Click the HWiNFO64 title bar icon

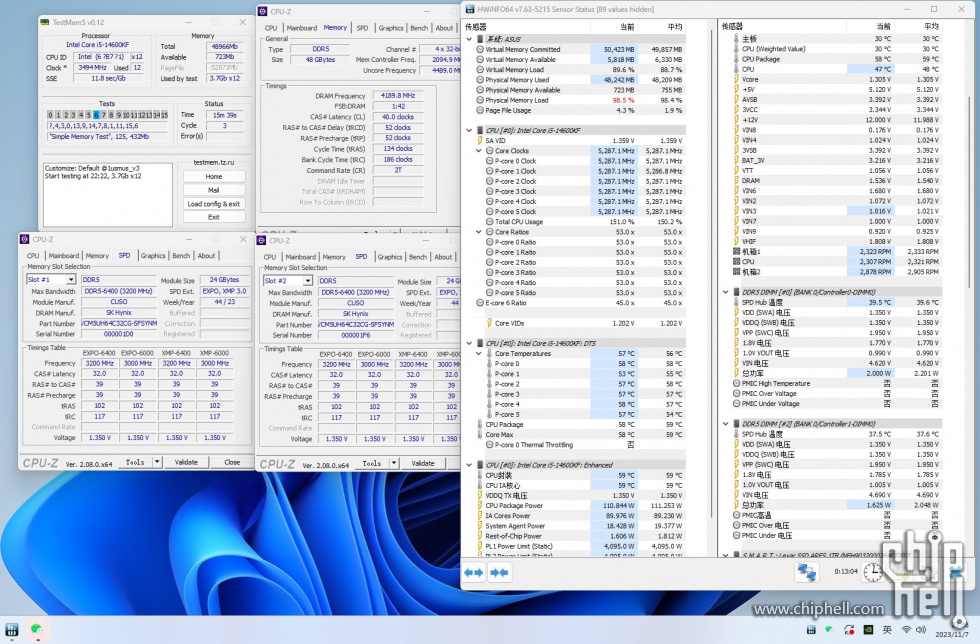[469, 9]
